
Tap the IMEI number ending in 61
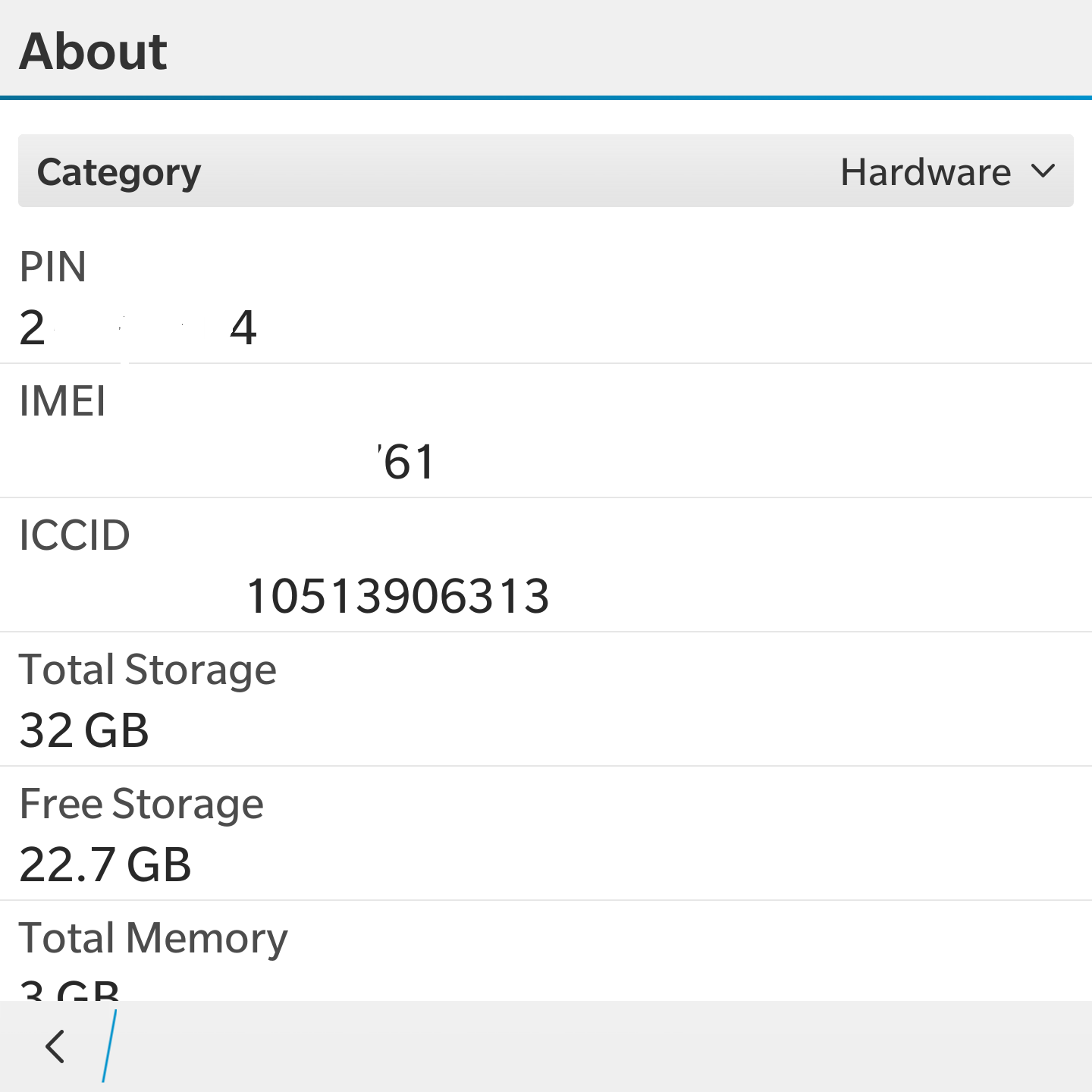(406, 462)
